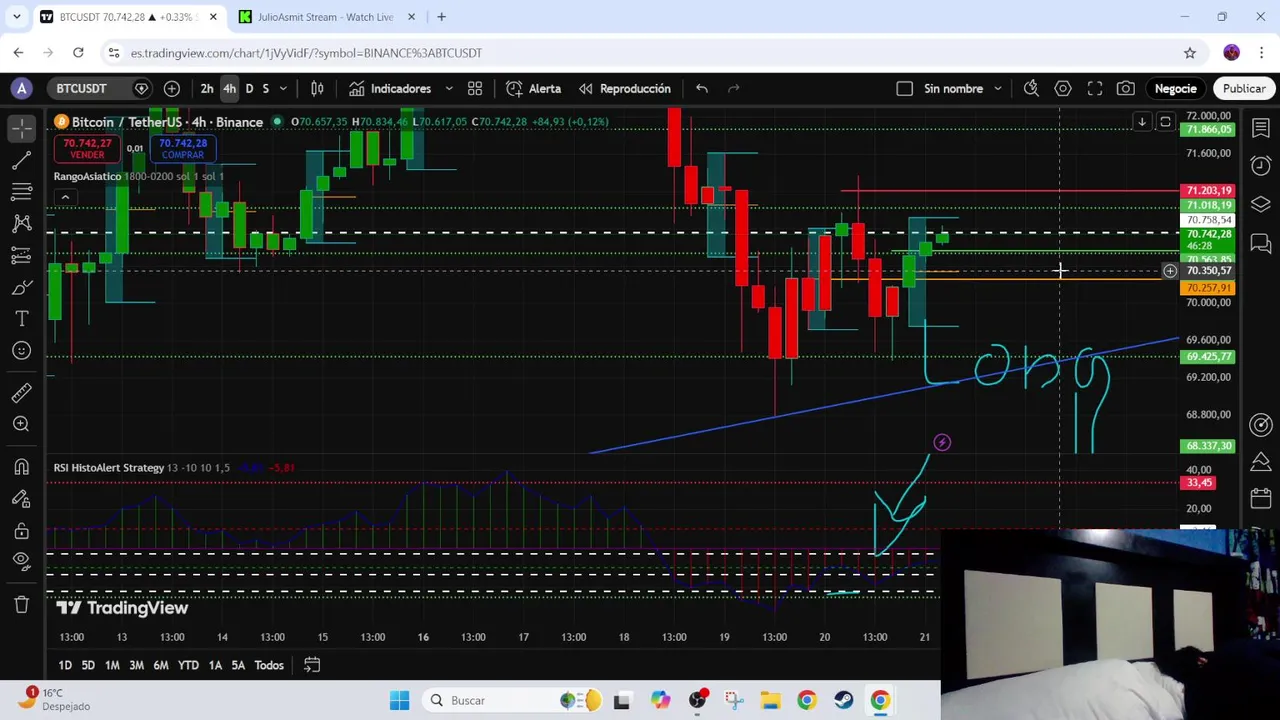Select the brush drawing tool
This screenshot has height=720, width=1280.
[x=21, y=288]
